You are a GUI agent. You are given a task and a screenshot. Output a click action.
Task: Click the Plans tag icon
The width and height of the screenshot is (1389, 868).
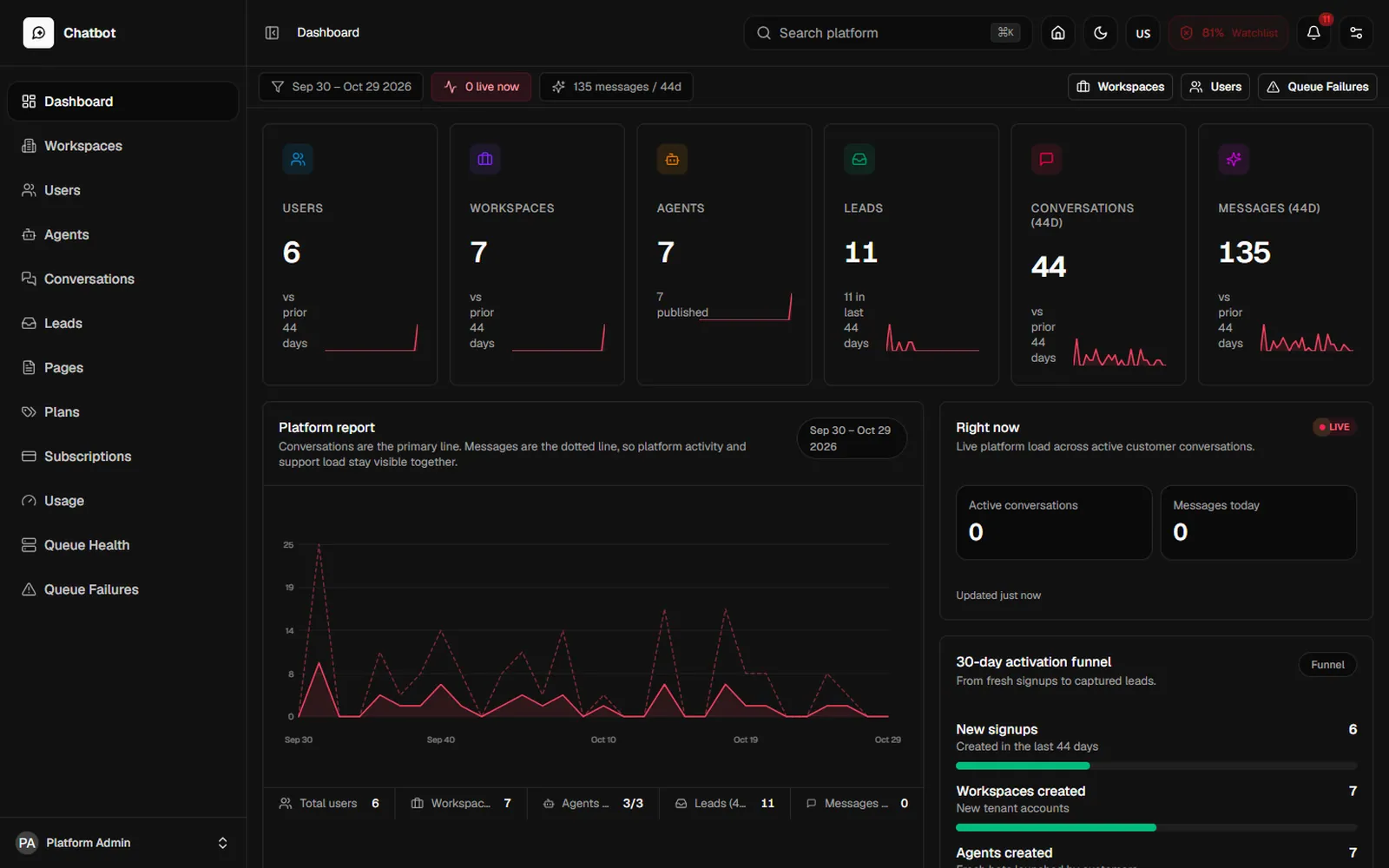(x=29, y=411)
